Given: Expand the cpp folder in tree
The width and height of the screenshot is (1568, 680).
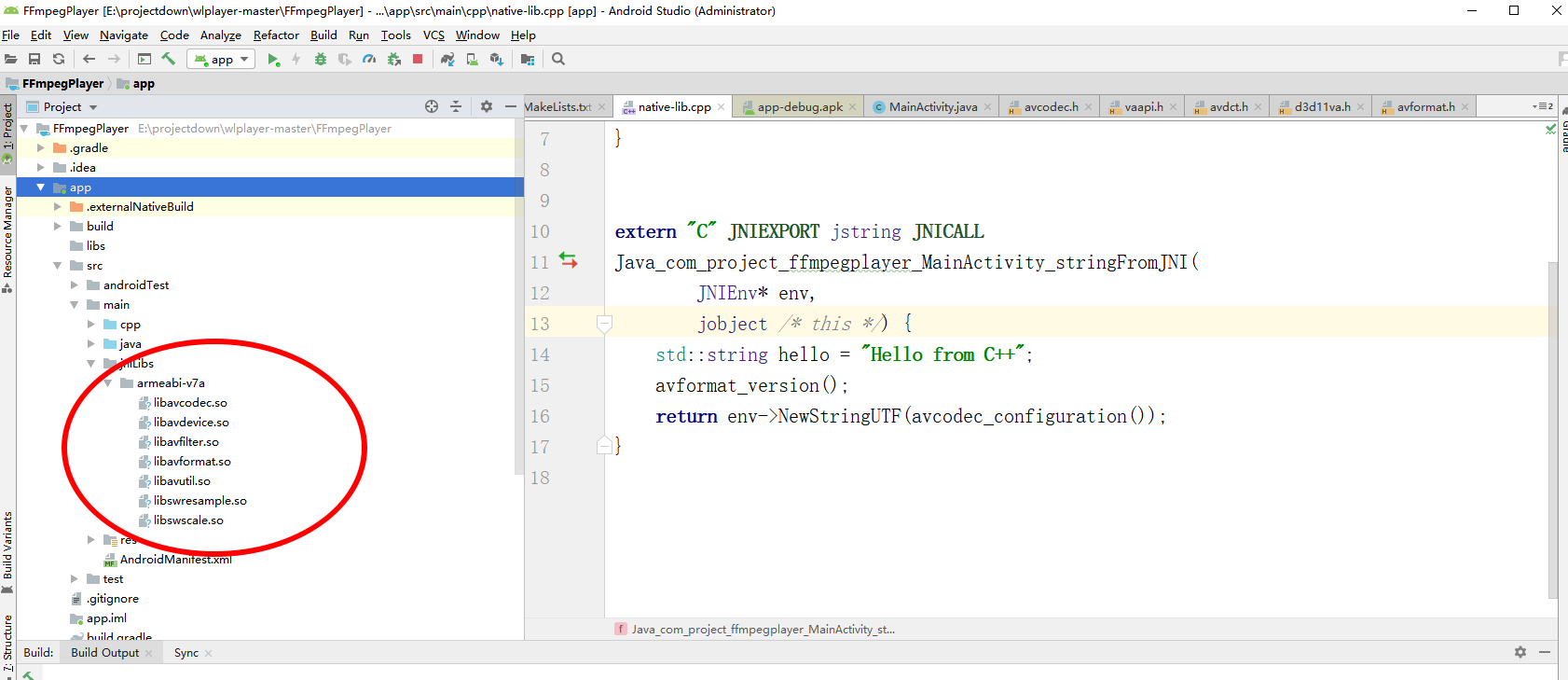Looking at the screenshot, I should 91,325.
